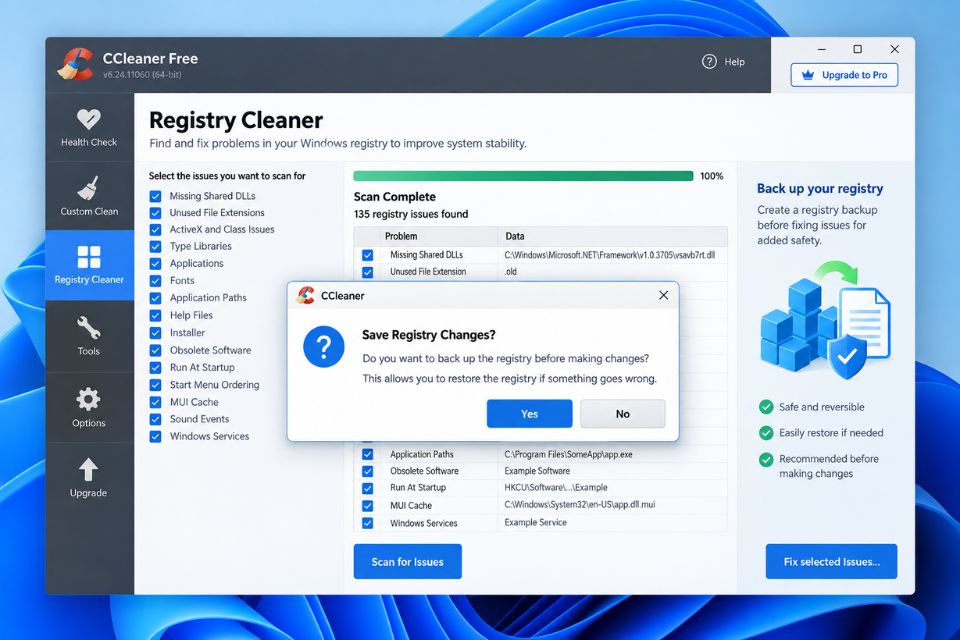Click the Easily restore if needed check icon
The height and width of the screenshot is (640, 960).
pyautogui.click(x=766, y=433)
